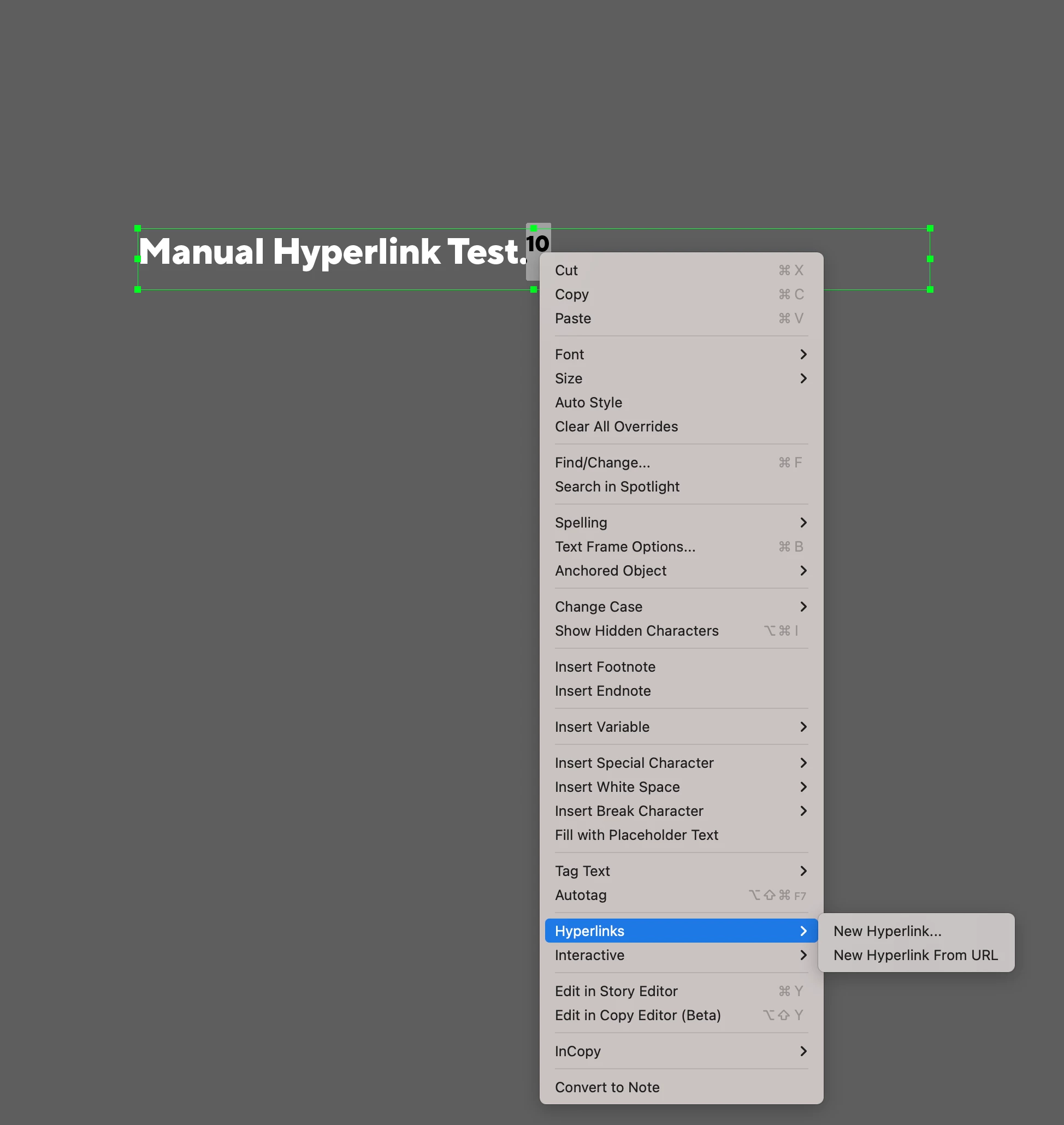Image resolution: width=1064 pixels, height=1125 pixels.
Task: Click Convert to Note
Action: pyautogui.click(x=607, y=1087)
